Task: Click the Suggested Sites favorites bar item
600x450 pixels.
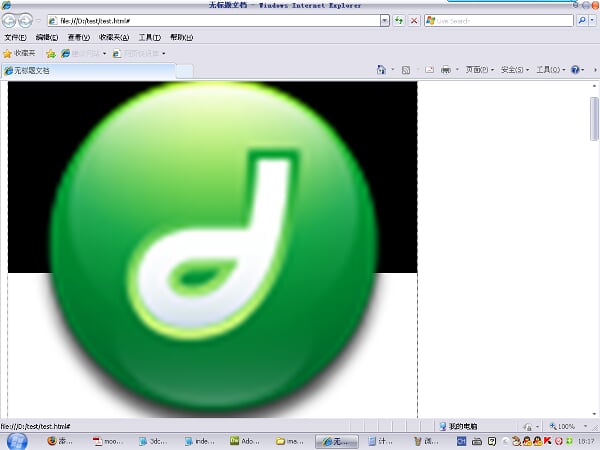Action: click(83, 54)
